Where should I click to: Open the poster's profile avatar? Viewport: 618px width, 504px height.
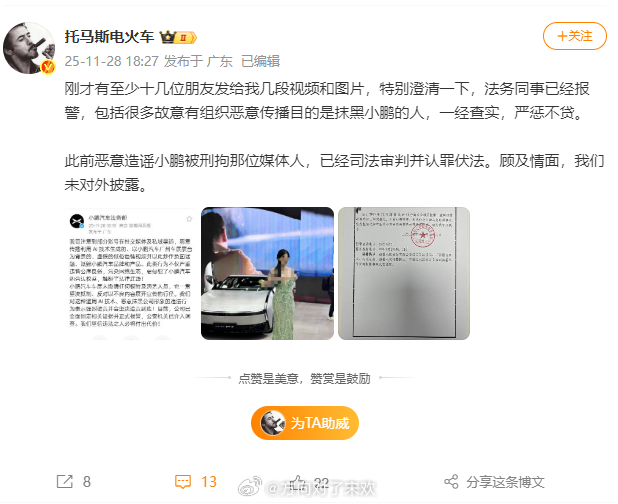[29, 48]
